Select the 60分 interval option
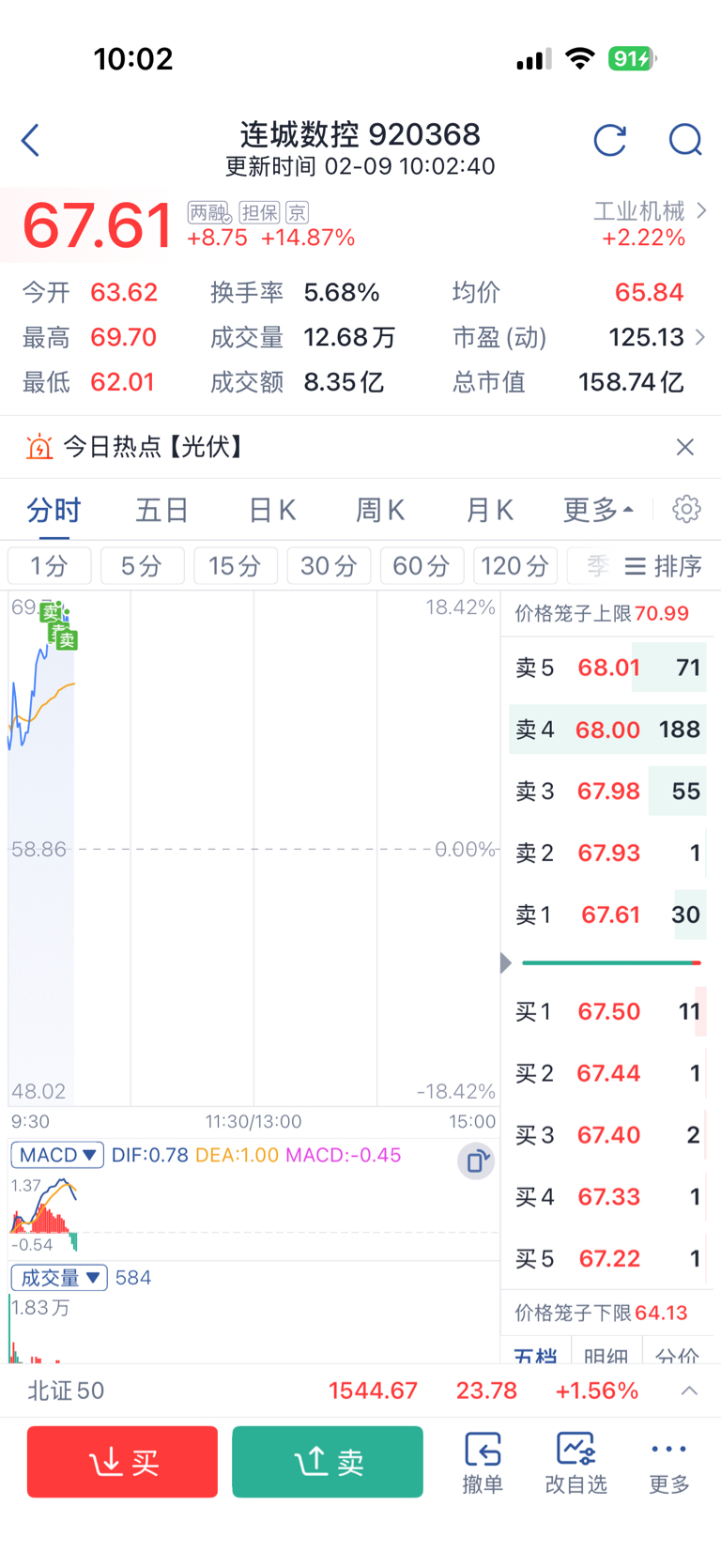The width and height of the screenshot is (721, 1568). [x=422, y=566]
